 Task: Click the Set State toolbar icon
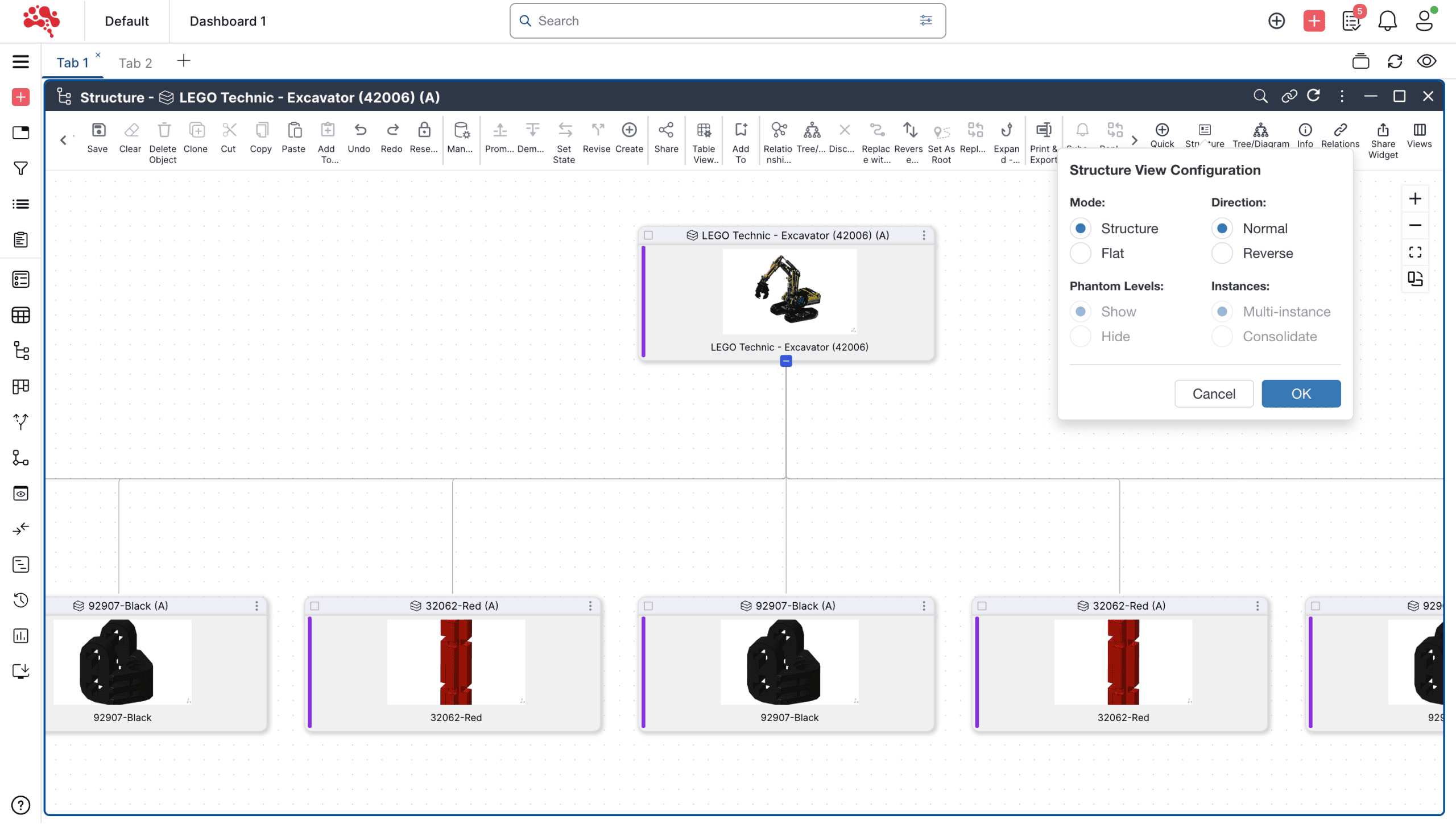(x=564, y=130)
